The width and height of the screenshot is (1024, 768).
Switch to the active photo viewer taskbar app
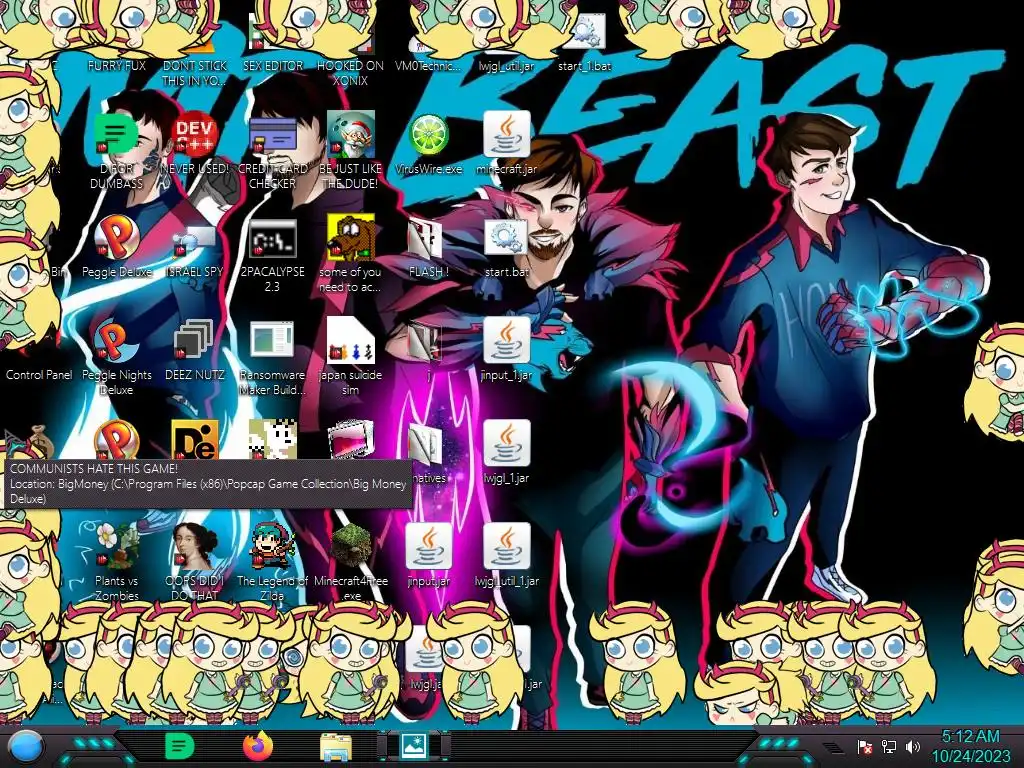coord(414,746)
